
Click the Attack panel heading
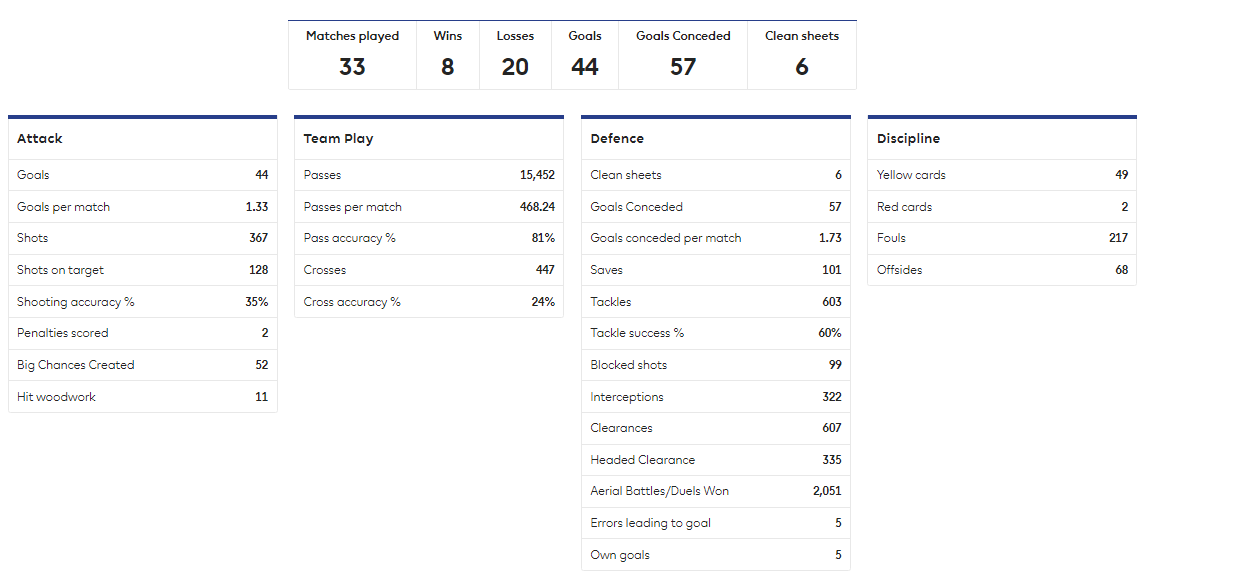click(x=142, y=139)
